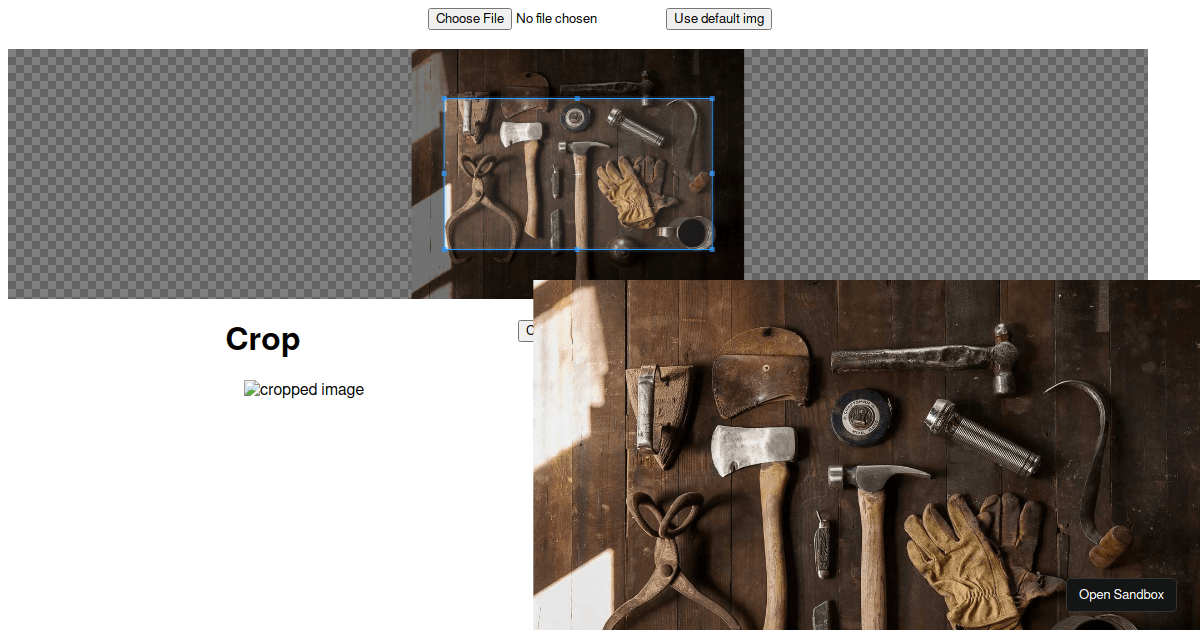The width and height of the screenshot is (1200, 630).
Task: Click the Crop heading text
Action: click(263, 340)
